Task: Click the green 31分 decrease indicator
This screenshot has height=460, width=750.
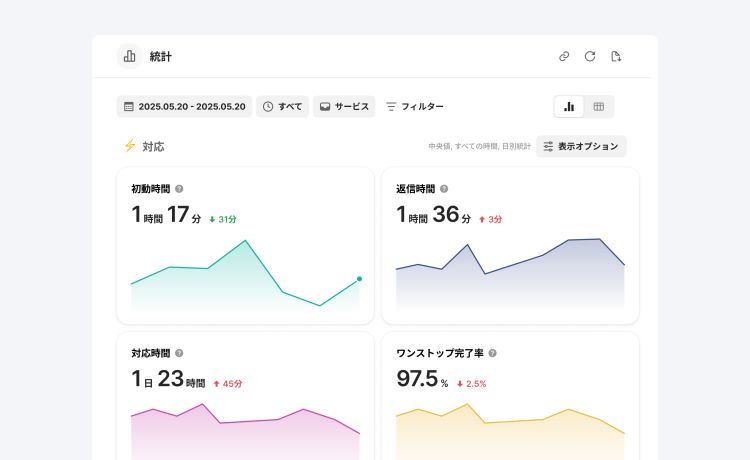Action: tap(223, 219)
